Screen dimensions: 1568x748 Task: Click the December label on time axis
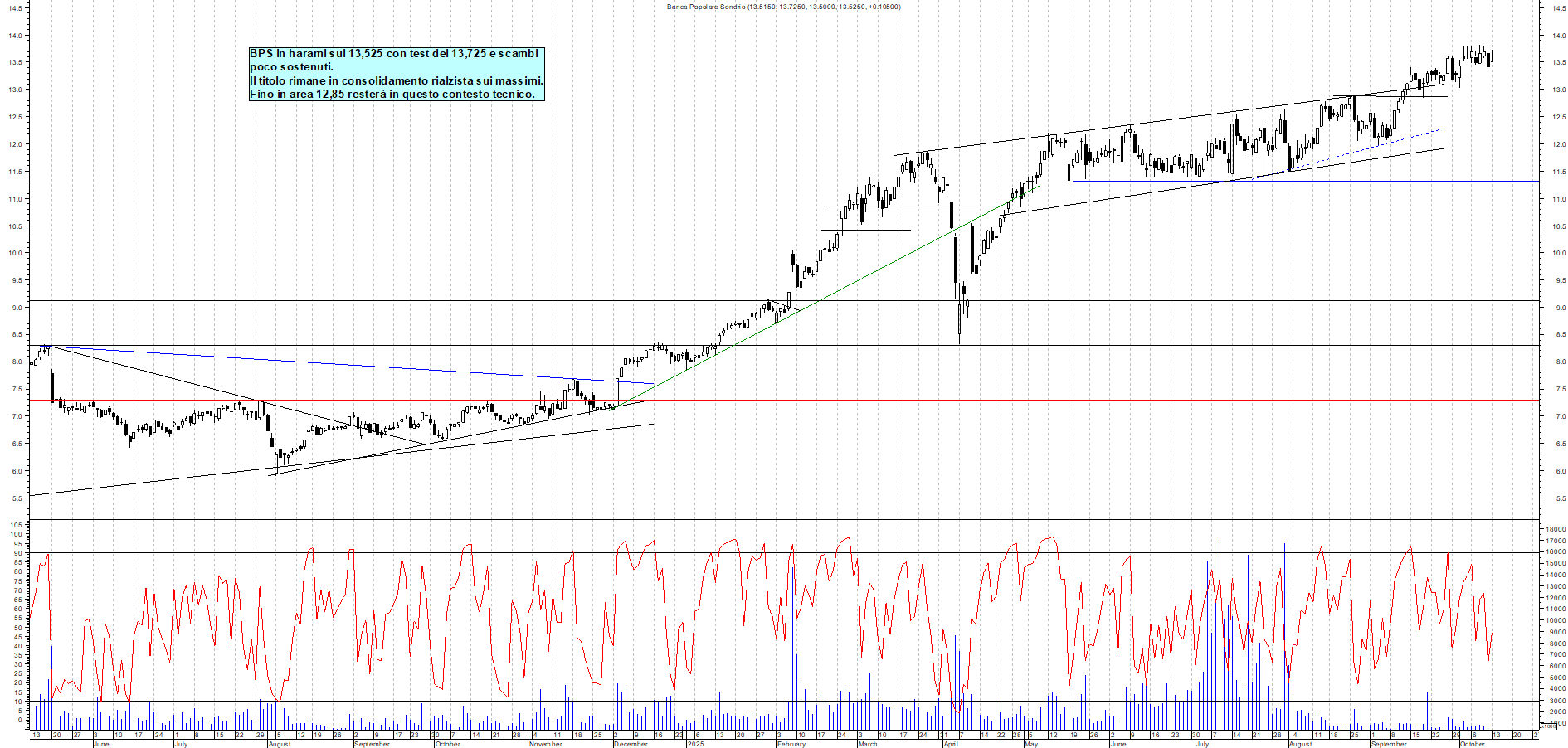point(630,744)
